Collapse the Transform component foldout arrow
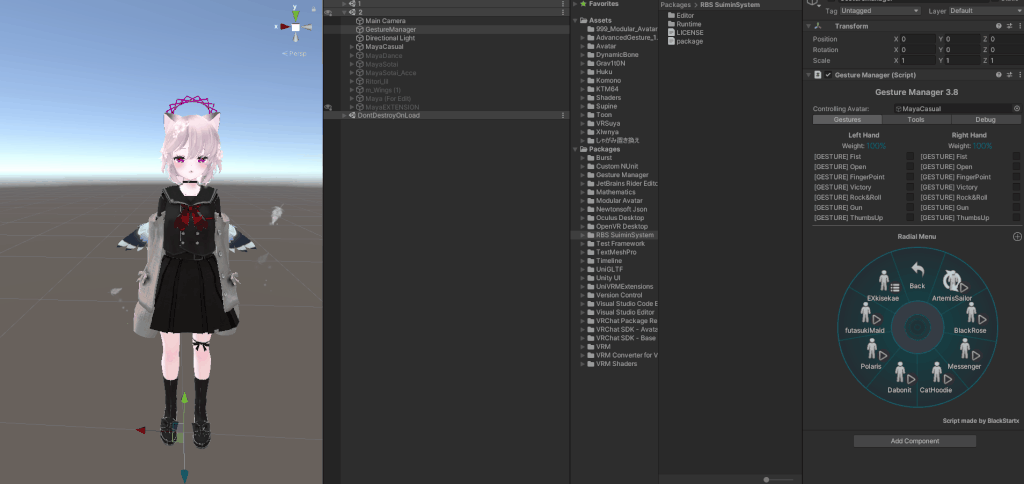The image size is (1024, 484). [x=808, y=26]
